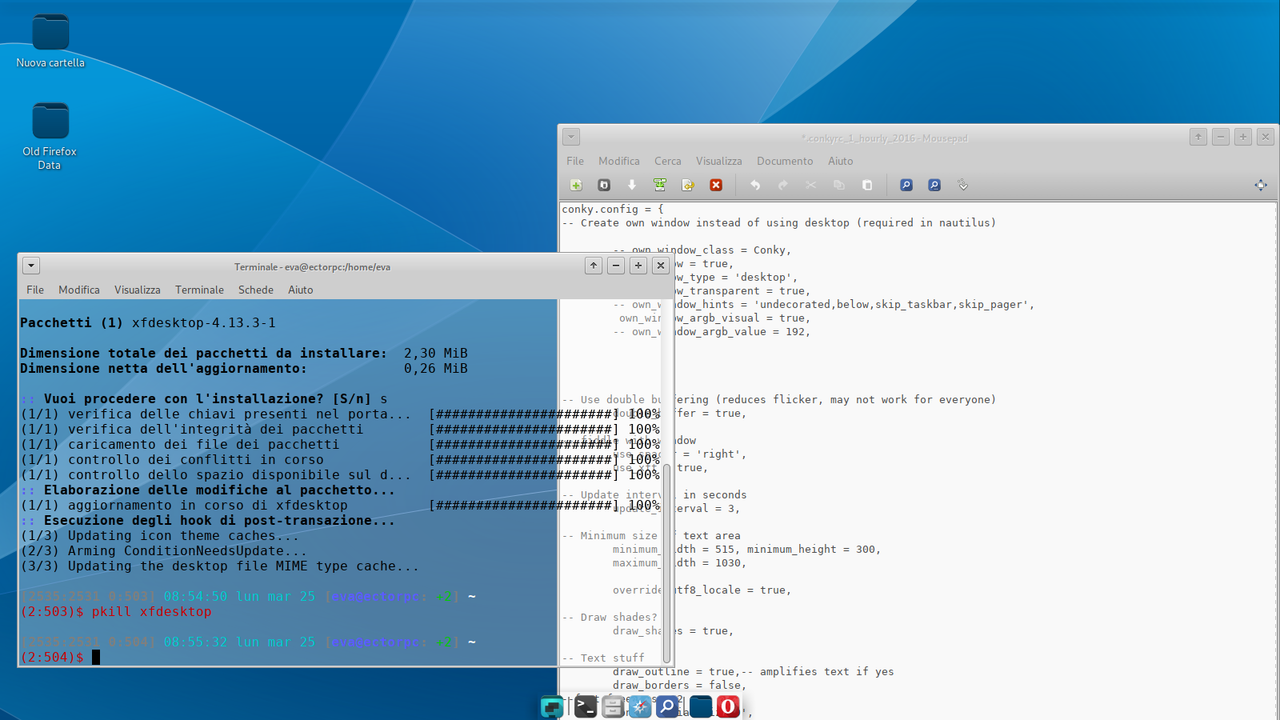Viewport: 1280px width, 720px height.
Task: Click the Paste icon in Mousepad toolbar
Action: click(x=867, y=185)
